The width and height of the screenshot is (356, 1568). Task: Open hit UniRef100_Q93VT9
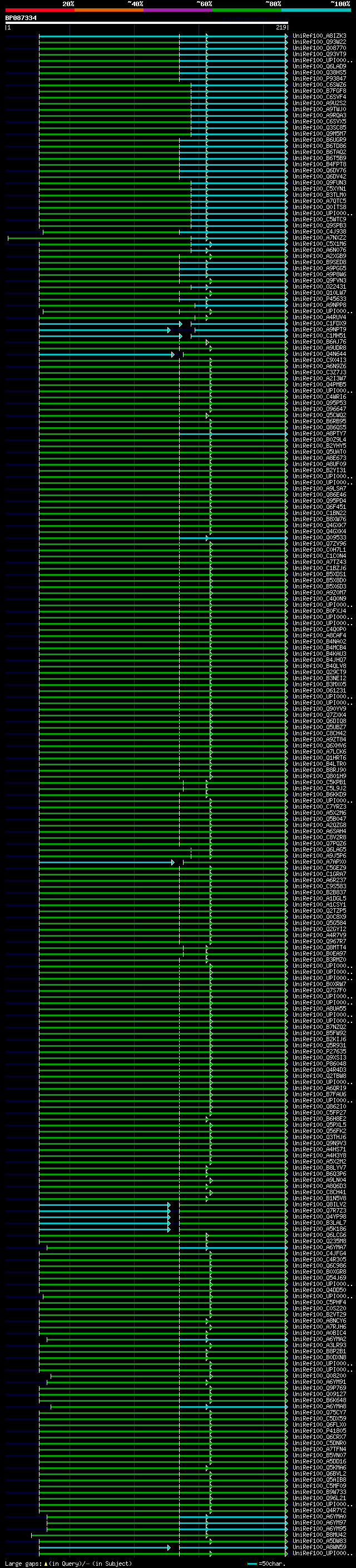(x=319, y=54)
